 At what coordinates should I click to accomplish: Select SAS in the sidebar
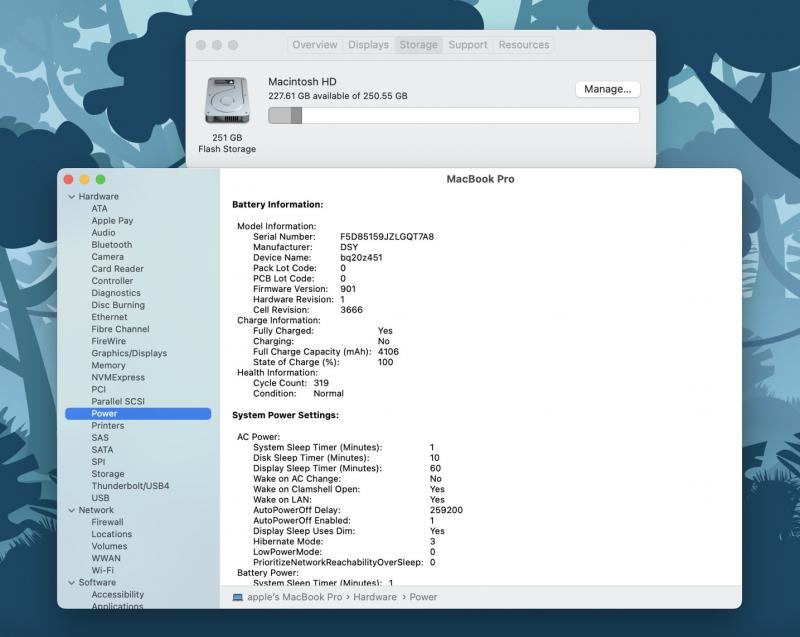tap(100, 438)
